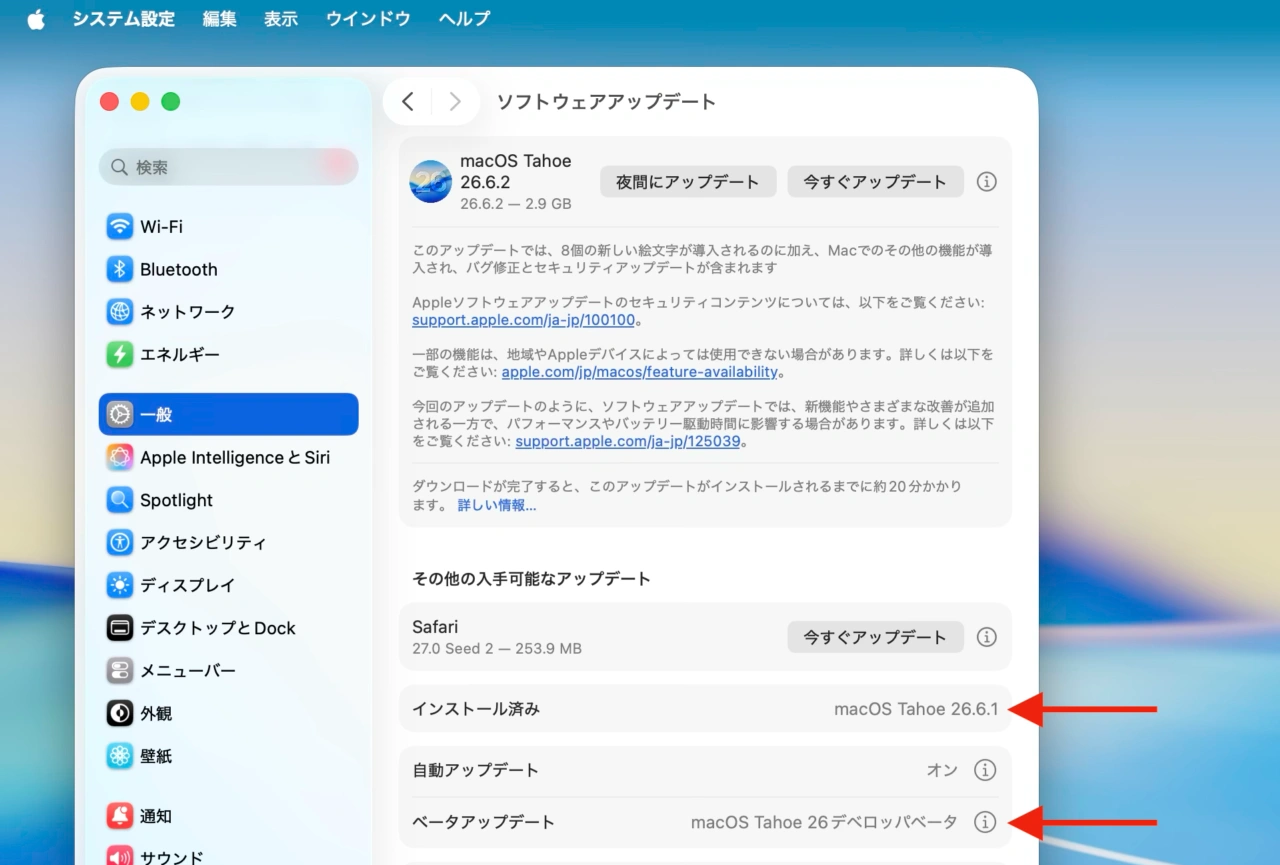Show info for Safari update
1280x865 pixels.
(x=987, y=637)
